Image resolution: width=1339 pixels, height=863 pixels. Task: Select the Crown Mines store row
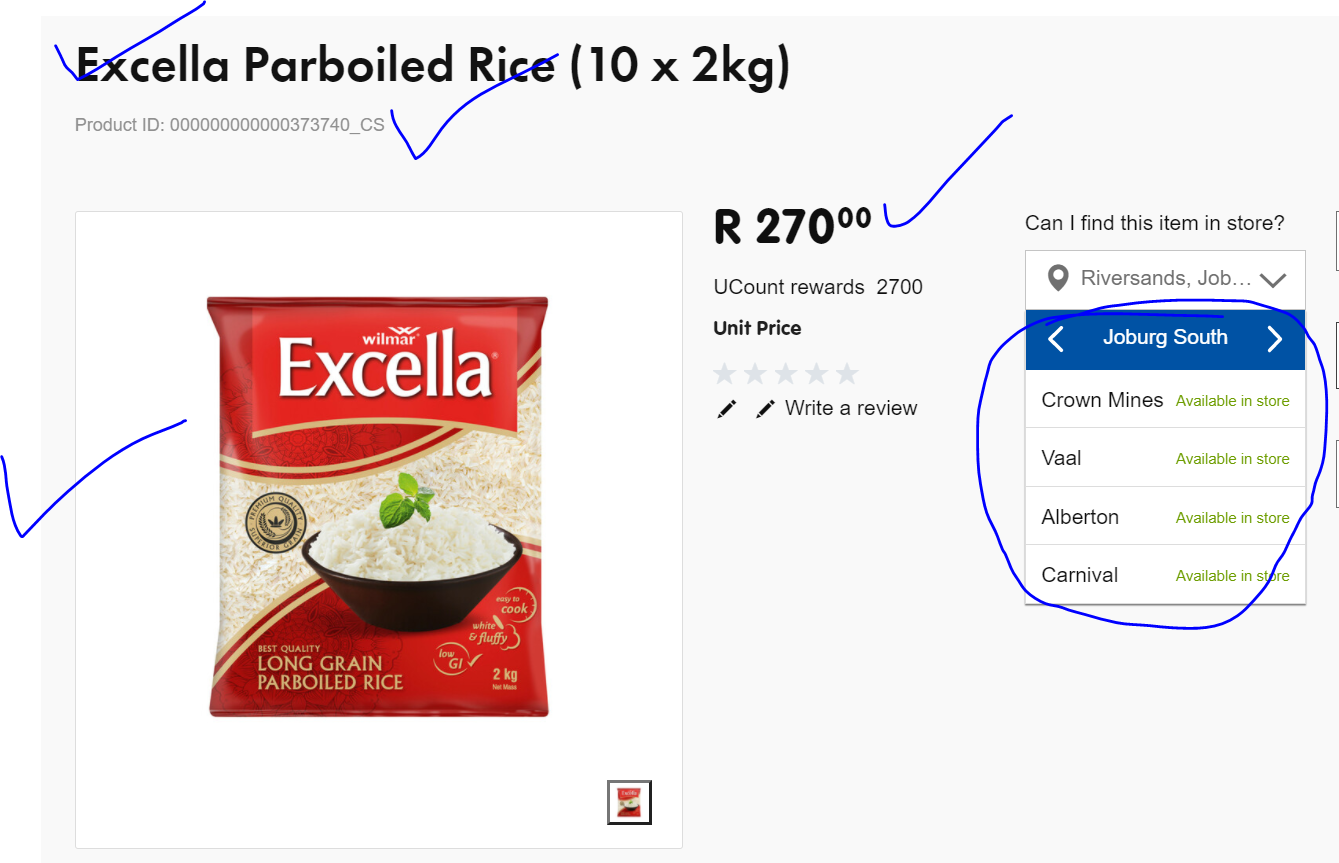click(x=1165, y=400)
